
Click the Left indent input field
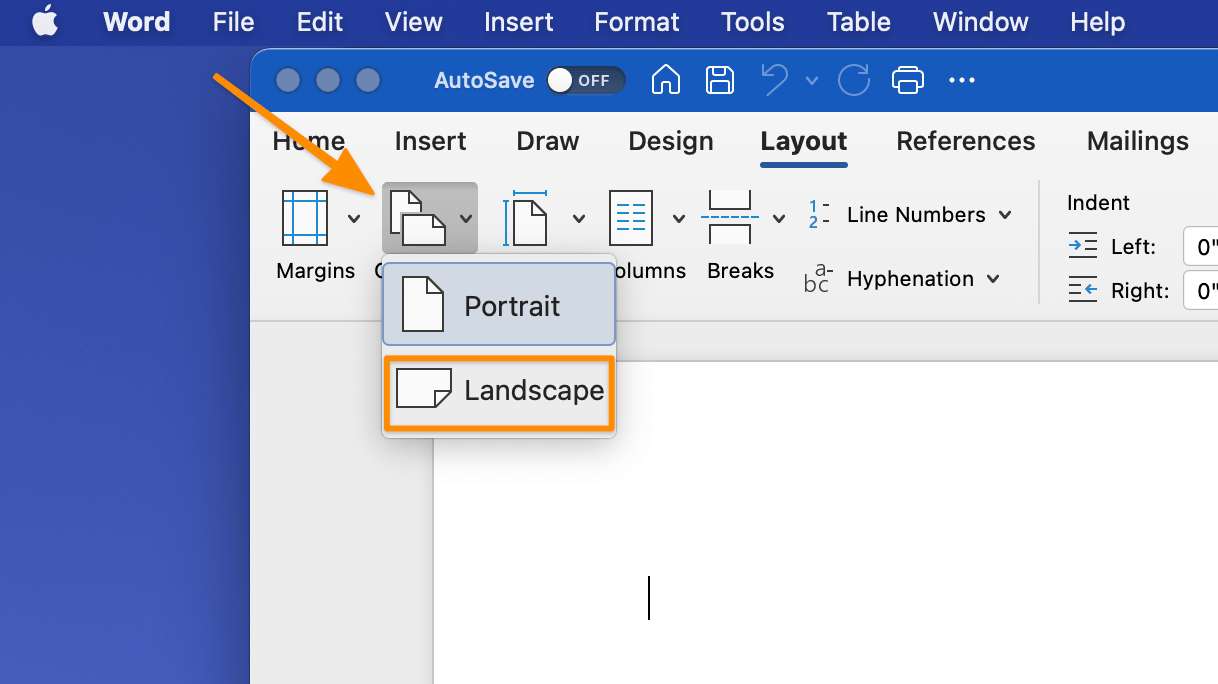pyautogui.click(x=1200, y=246)
